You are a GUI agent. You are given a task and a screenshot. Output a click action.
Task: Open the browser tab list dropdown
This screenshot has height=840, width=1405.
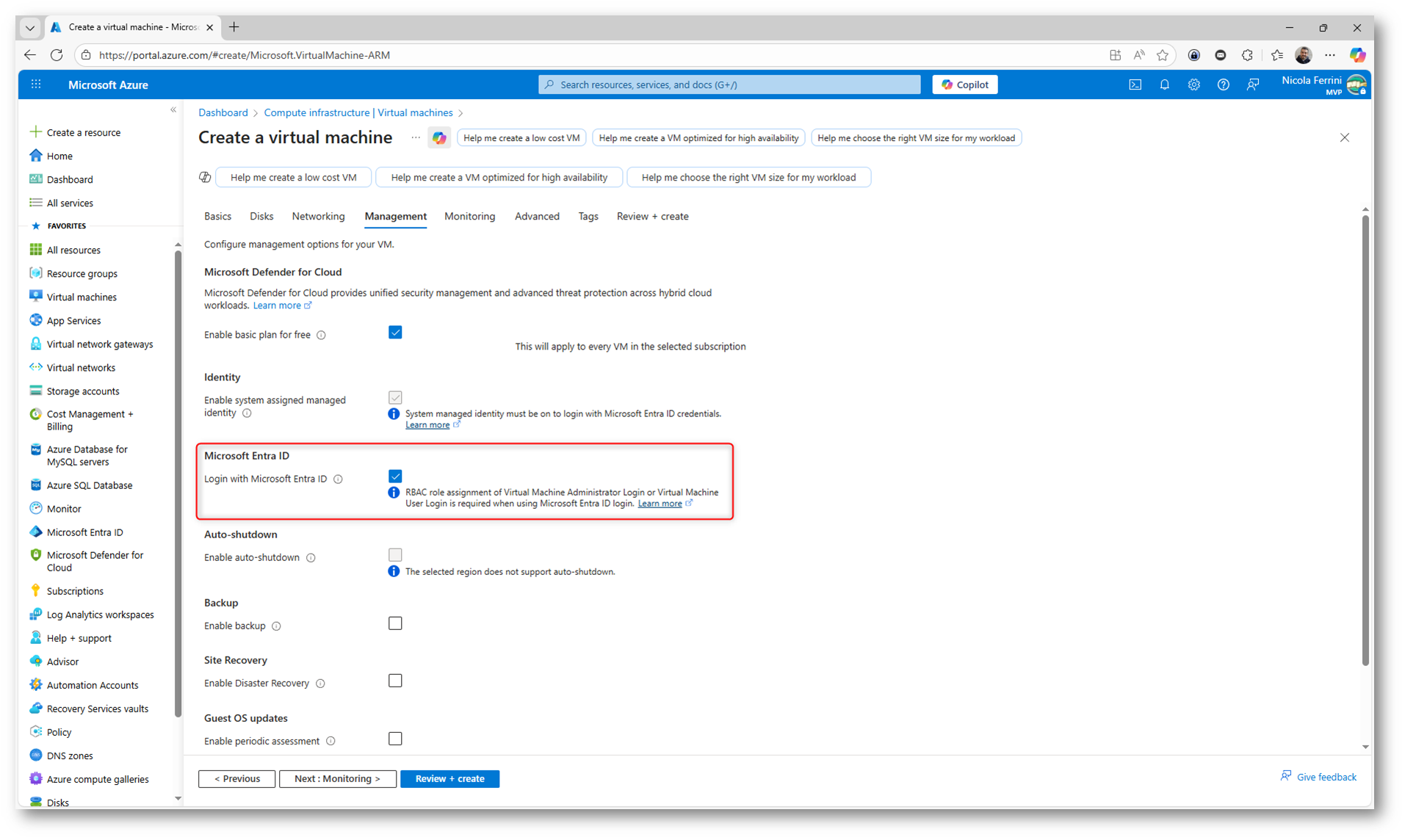point(30,28)
